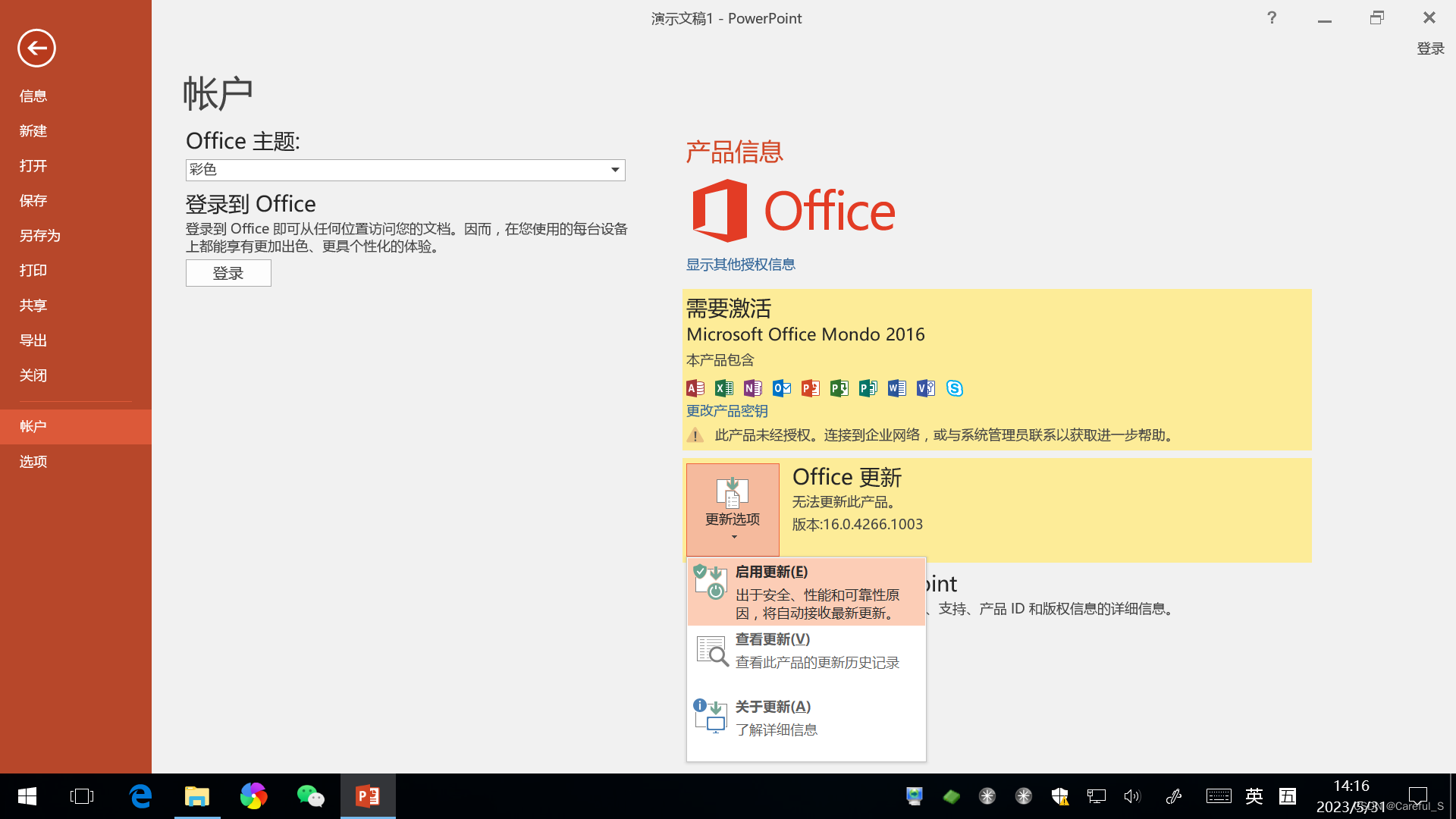Image resolution: width=1456 pixels, height=819 pixels.
Task: Open the 选项 sidebar item
Action: [x=33, y=462]
